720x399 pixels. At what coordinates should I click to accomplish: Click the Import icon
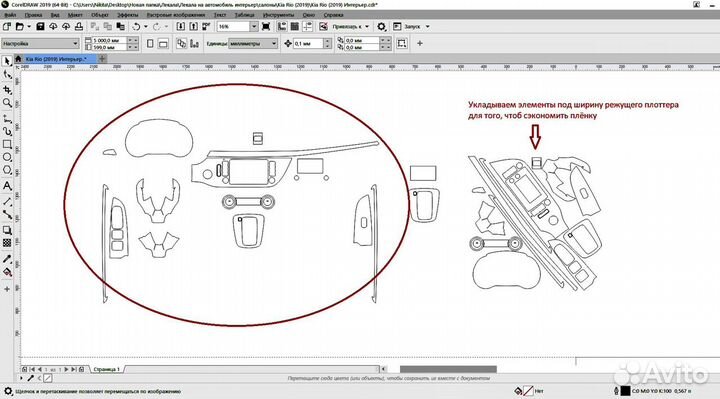click(x=181, y=27)
